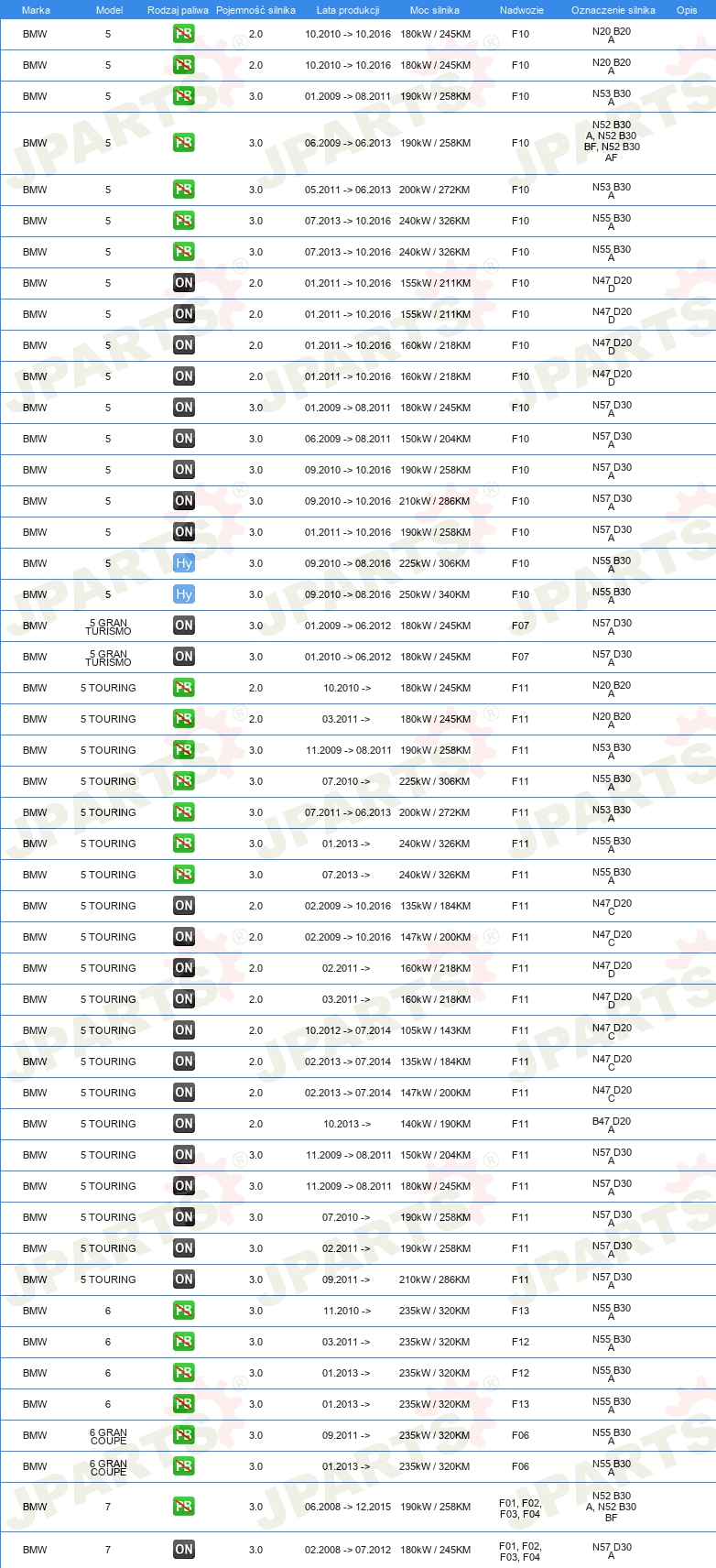This screenshot has height=1568, width=716.
Task: Click diesel icon in 5 Gran Turismo 01.2009 row
Action: tap(184, 626)
